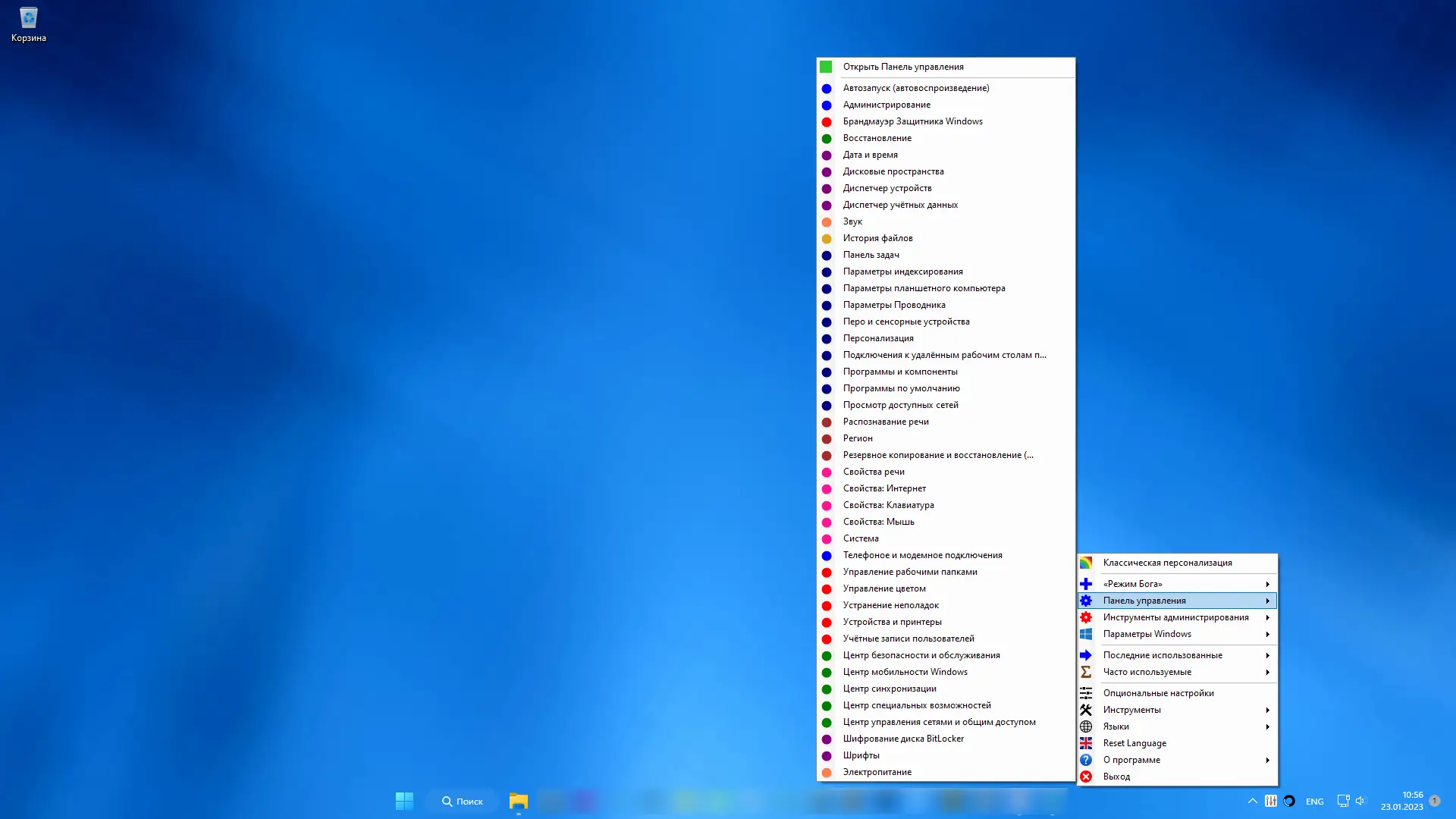
Task: Click the Поиск search field in the taskbar
Action: click(462, 800)
